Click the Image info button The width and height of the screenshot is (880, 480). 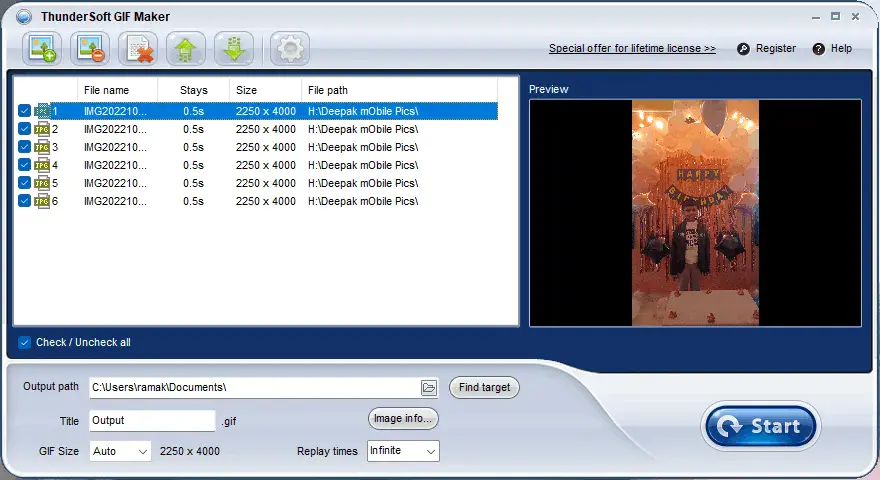click(x=403, y=418)
